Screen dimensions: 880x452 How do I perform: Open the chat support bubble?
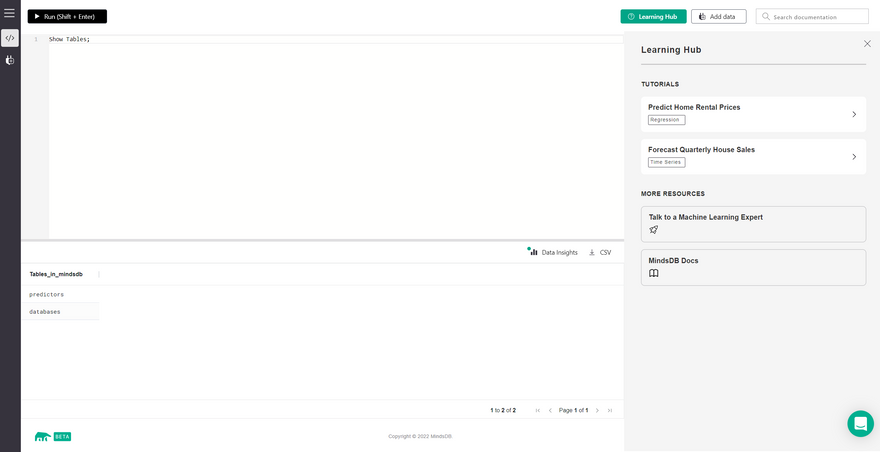pyautogui.click(x=859, y=423)
